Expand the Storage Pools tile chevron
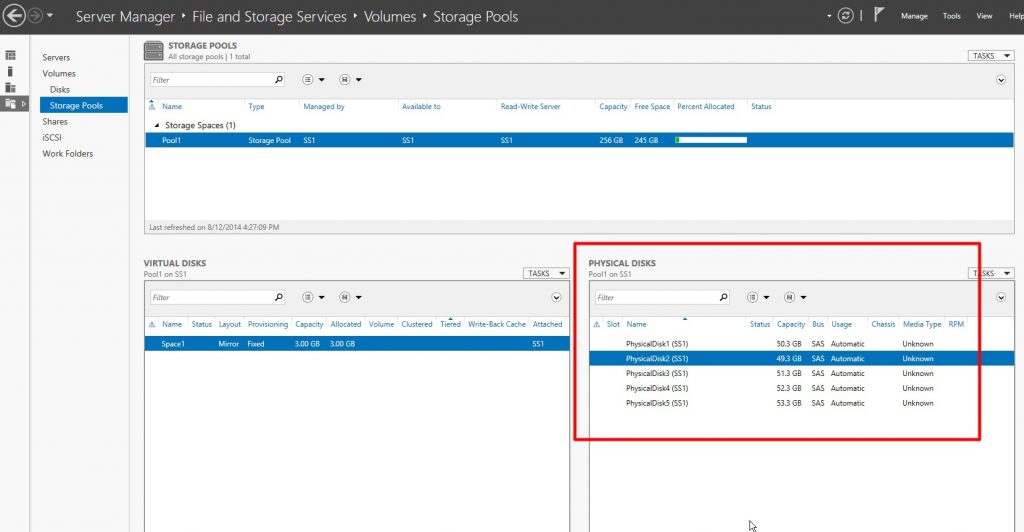 click(x=1000, y=80)
